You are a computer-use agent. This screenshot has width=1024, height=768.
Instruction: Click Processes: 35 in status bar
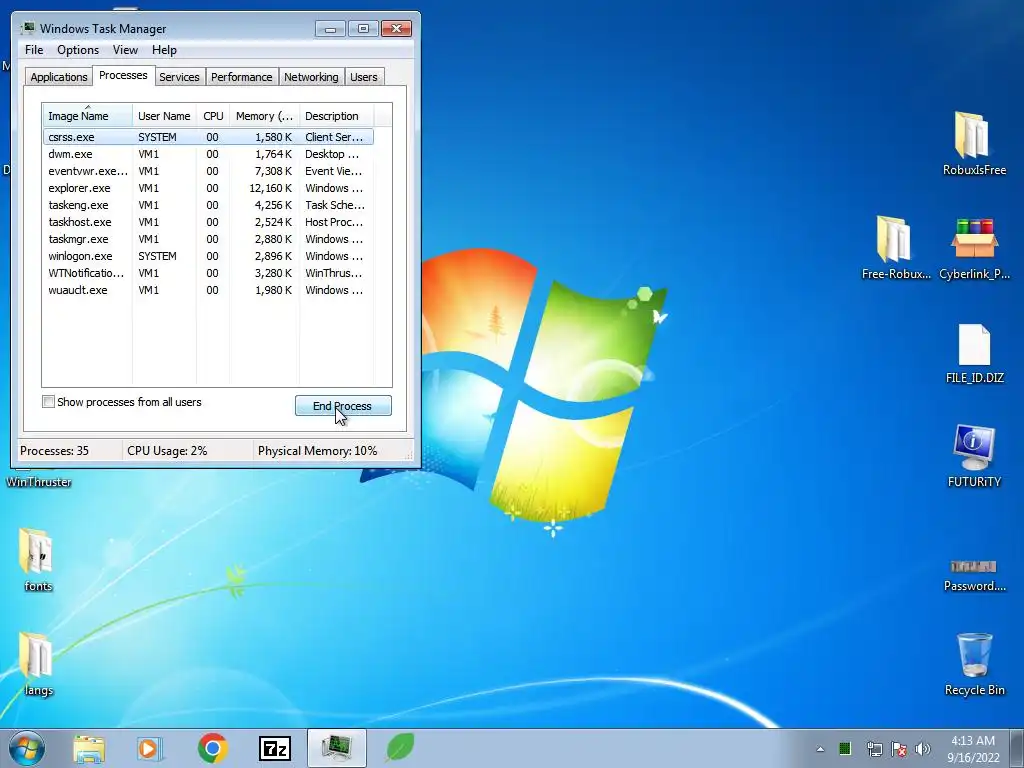pos(54,451)
